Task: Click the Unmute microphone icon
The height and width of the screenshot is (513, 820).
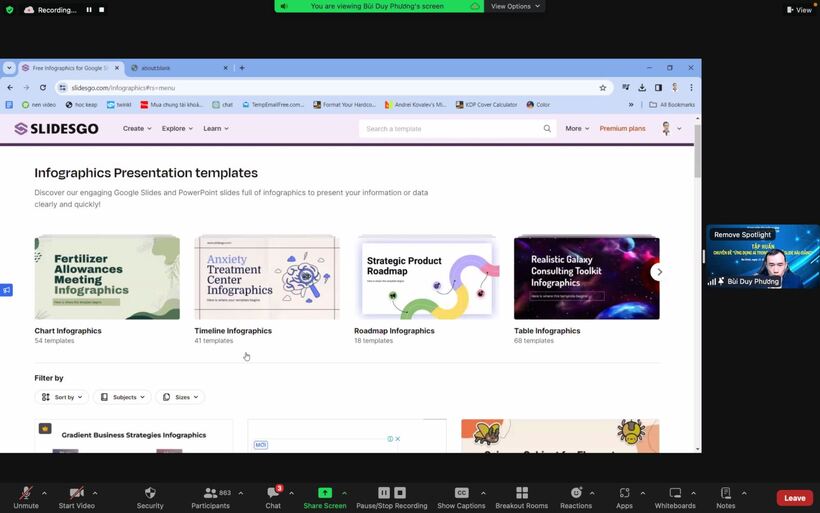Action: pos(26,493)
